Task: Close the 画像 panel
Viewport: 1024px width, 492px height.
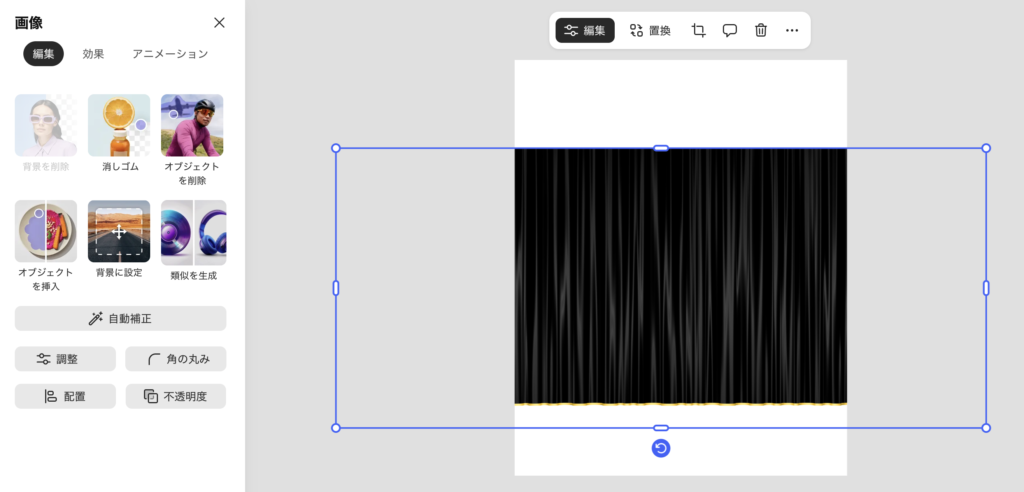Action: [x=220, y=22]
